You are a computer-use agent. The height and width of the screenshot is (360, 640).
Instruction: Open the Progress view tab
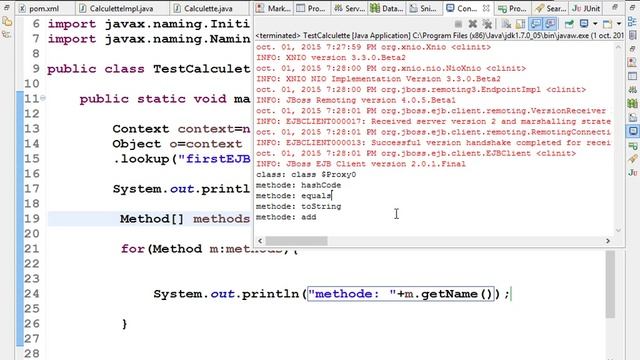coord(512,8)
